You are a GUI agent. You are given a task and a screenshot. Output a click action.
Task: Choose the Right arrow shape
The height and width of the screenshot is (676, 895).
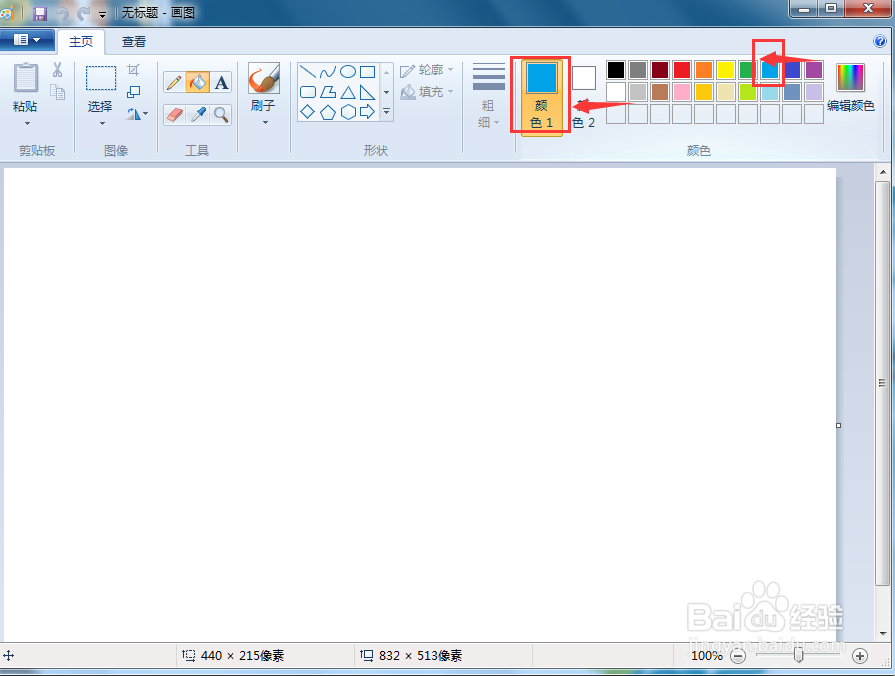pyautogui.click(x=368, y=112)
